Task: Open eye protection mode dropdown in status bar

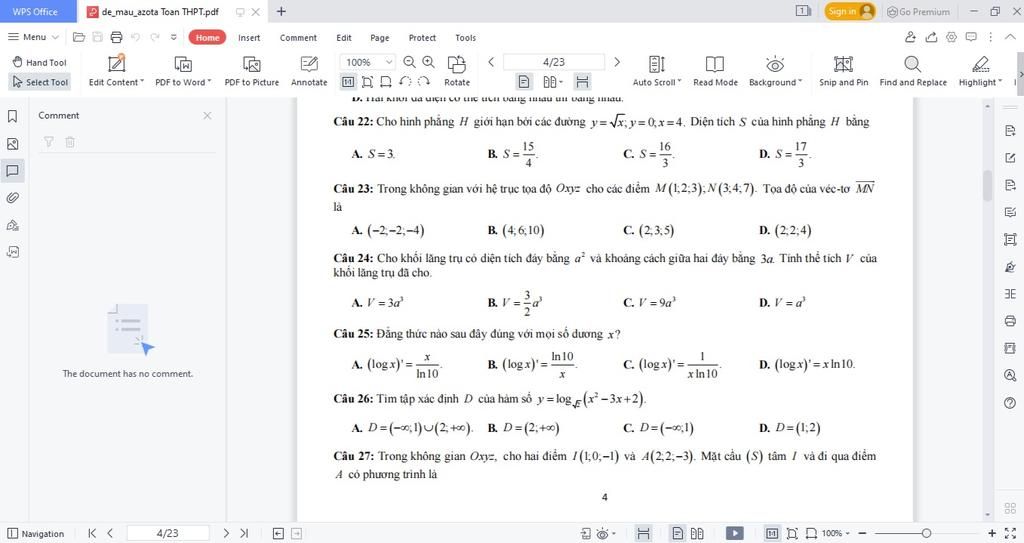Action: (x=607, y=533)
